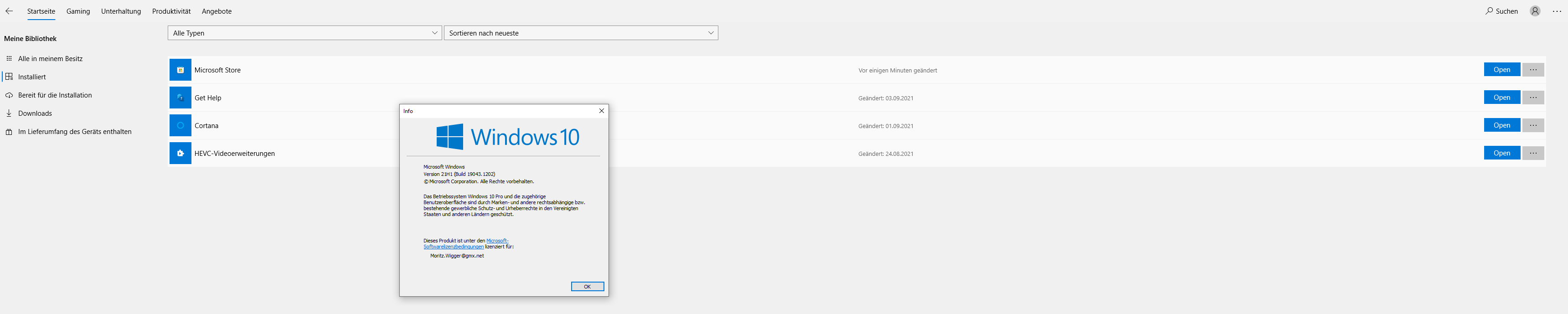This screenshot has width=1568, height=314.
Task: Click the cloud icon for Bereit für die Installation
Action: [9, 95]
